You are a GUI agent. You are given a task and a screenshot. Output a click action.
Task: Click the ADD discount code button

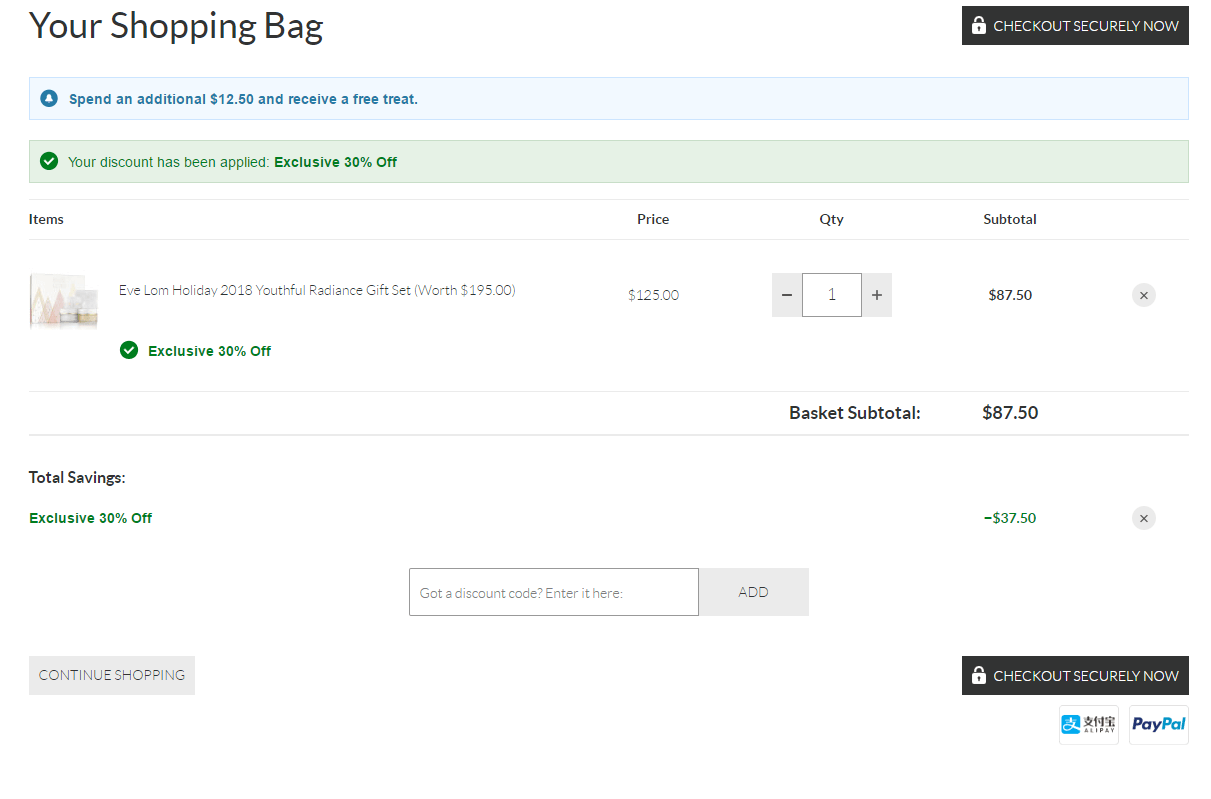tap(754, 592)
